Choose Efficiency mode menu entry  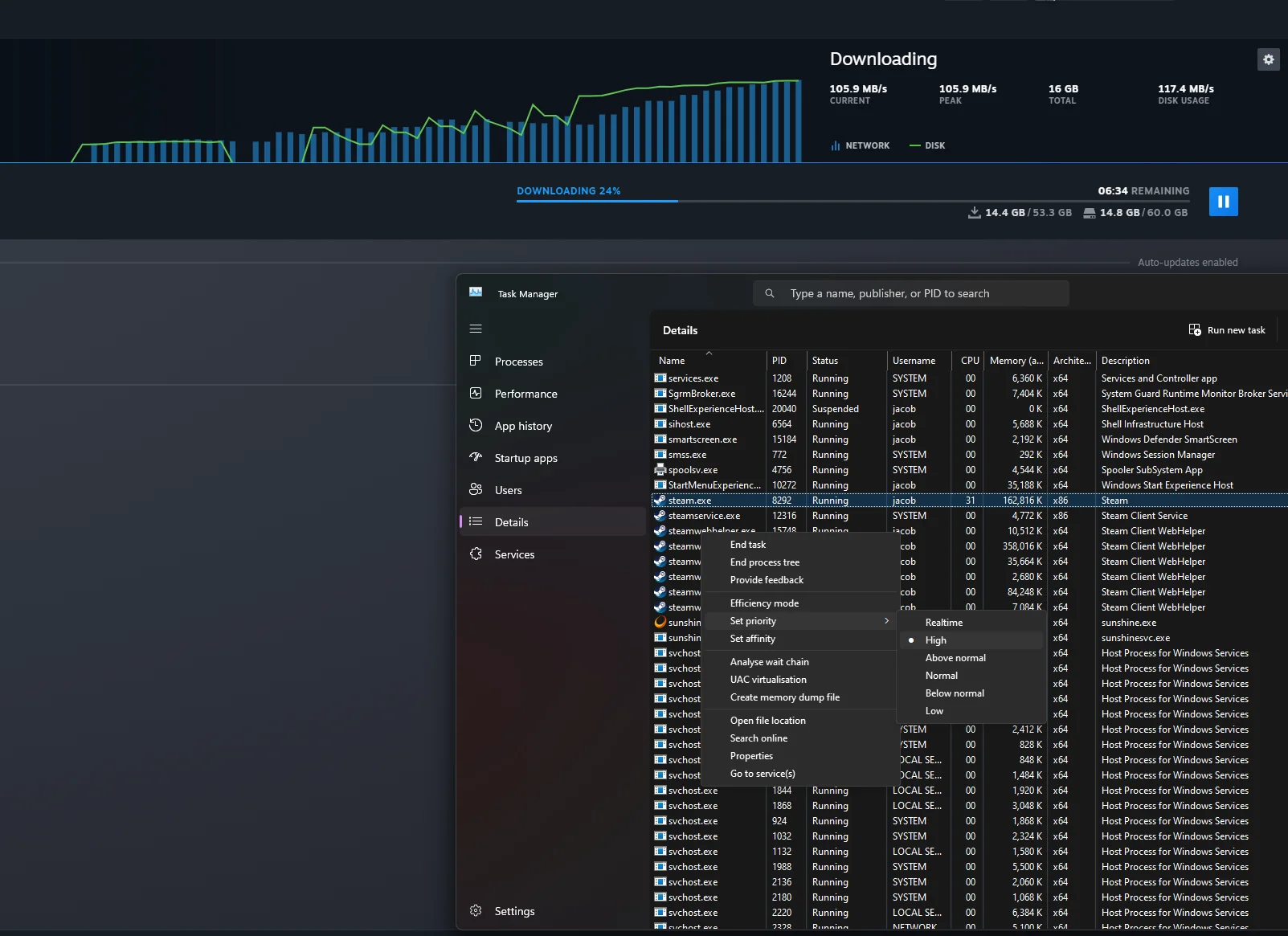coord(799,603)
